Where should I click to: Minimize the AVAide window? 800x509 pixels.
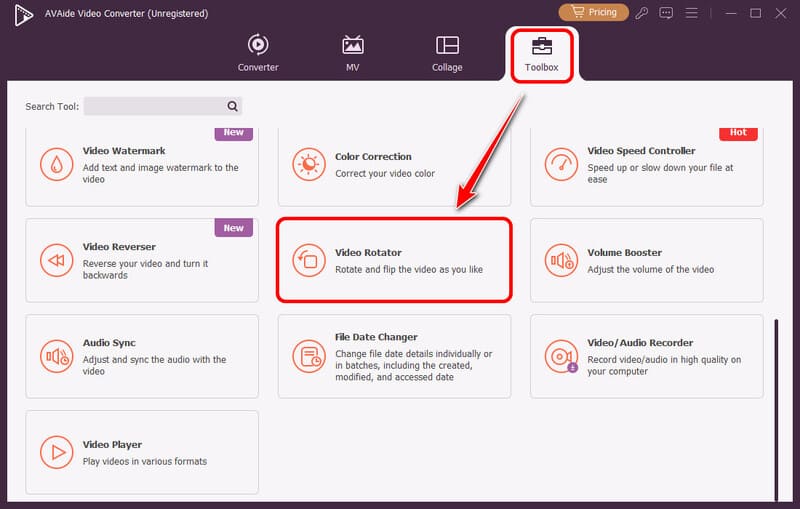[731, 13]
